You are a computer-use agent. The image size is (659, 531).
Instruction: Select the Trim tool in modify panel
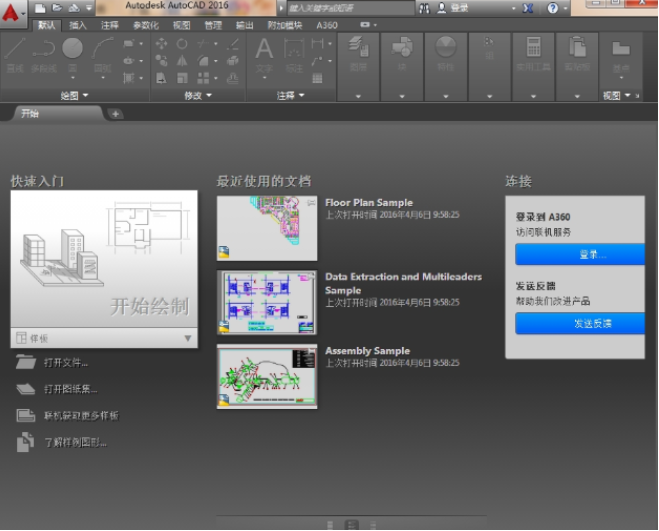(203, 43)
